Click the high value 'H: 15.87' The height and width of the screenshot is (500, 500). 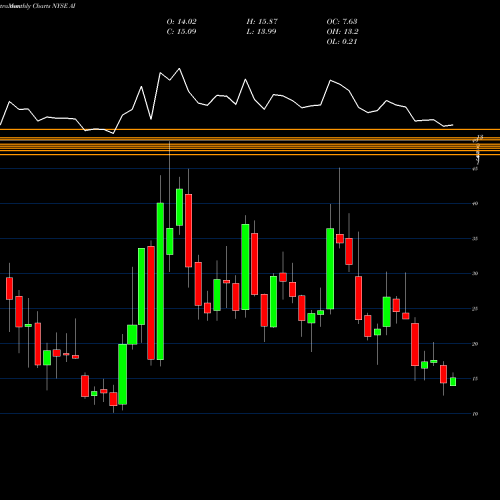tap(262, 22)
